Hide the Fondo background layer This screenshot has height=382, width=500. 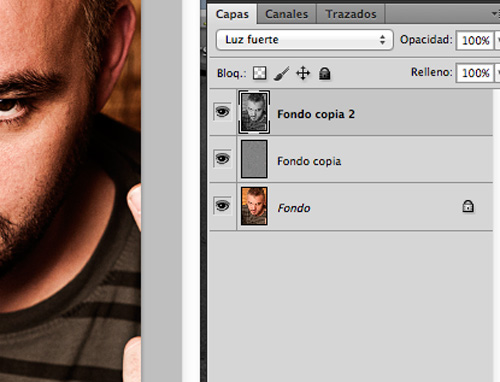click(222, 206)
